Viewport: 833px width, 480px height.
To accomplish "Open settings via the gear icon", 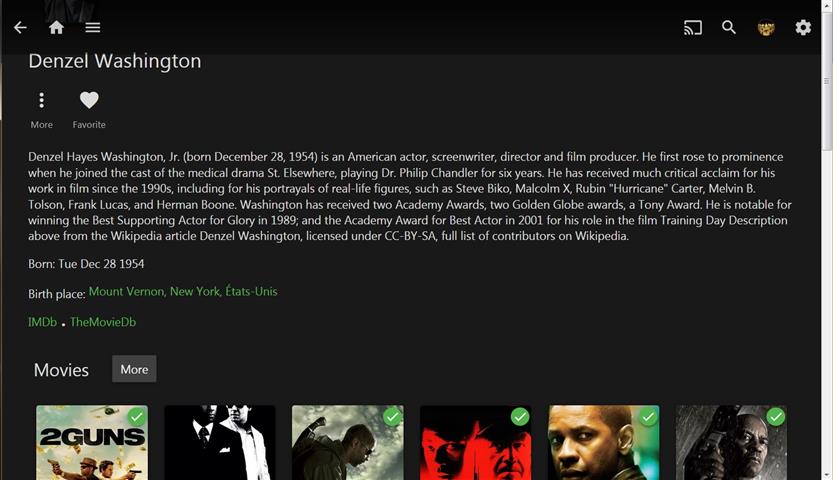I will click(803, 28).
